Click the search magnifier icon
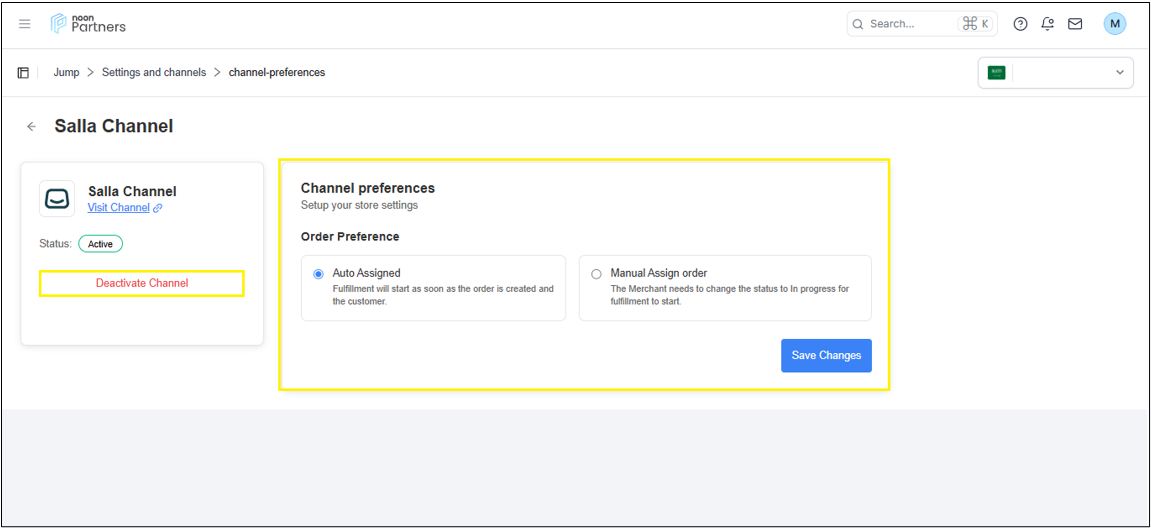Image resolution: width=1151 pixels, height=528 pixels. pos(857,23)
